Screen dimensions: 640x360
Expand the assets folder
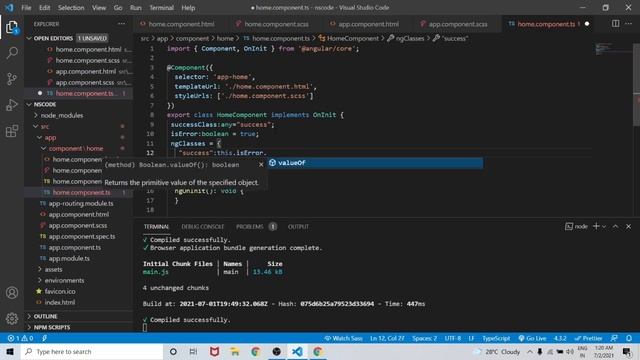[53, 269]
